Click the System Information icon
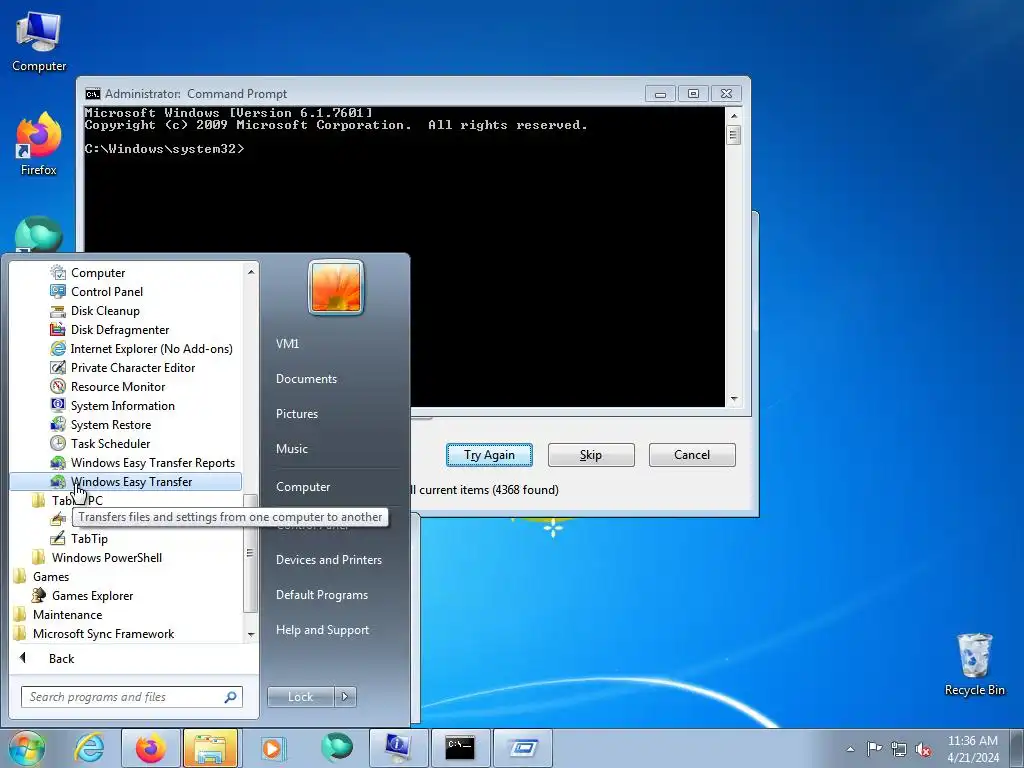The height and width of the screenshot is (768, 1024). click(58, 406)
